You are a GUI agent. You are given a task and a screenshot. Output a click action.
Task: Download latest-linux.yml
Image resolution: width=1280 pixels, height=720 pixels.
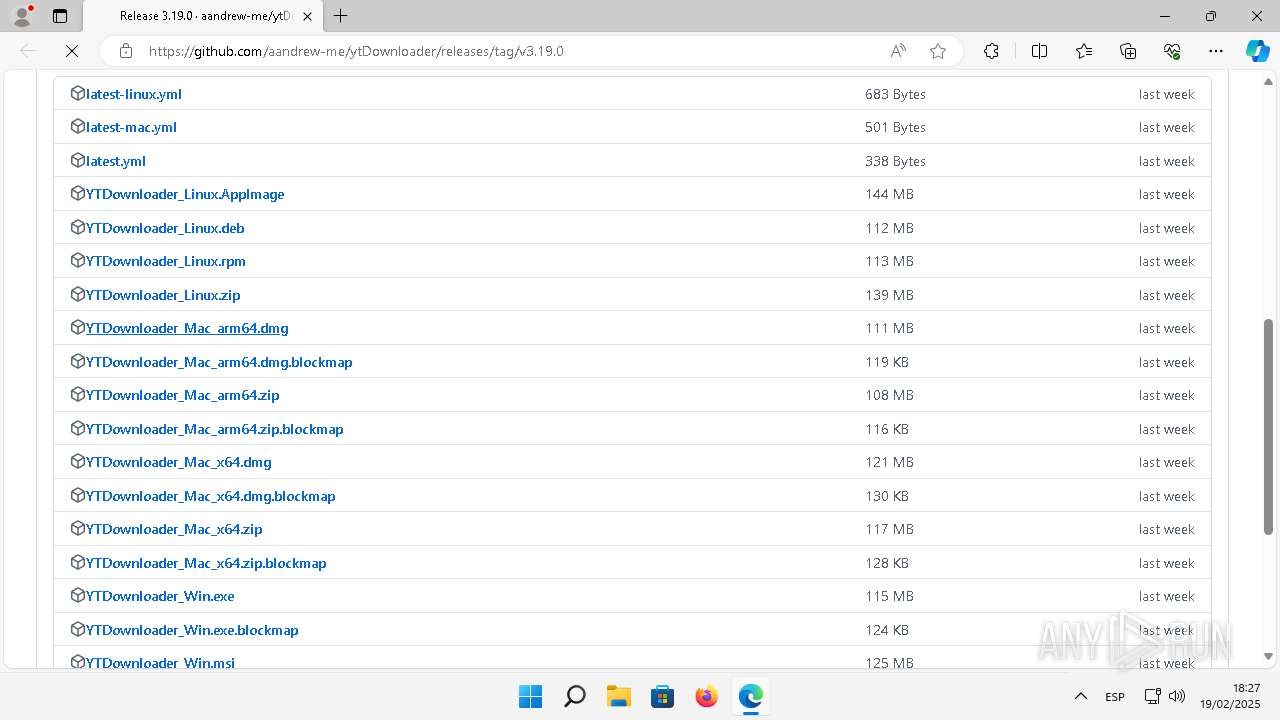[x=134, y=94]
